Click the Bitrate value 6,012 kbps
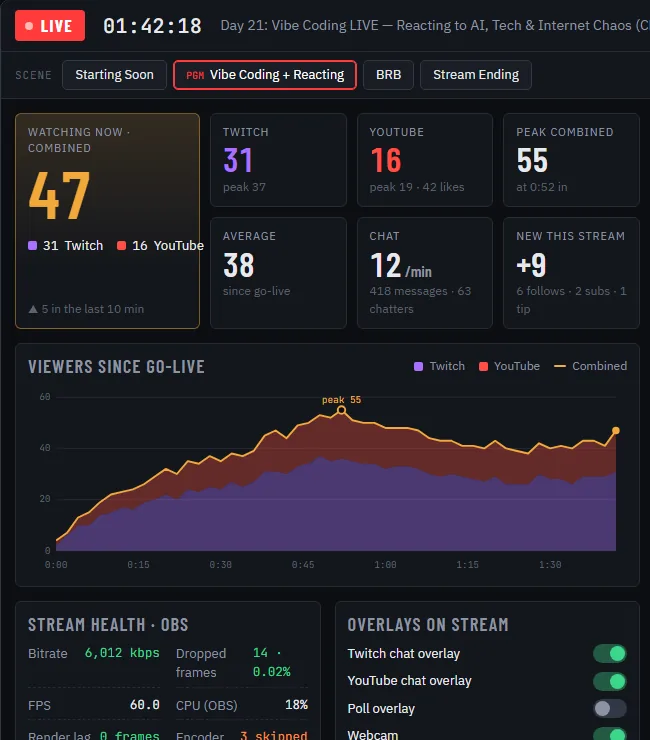The height and width of the screenshot is (740, 650). [x=122, y=653]
